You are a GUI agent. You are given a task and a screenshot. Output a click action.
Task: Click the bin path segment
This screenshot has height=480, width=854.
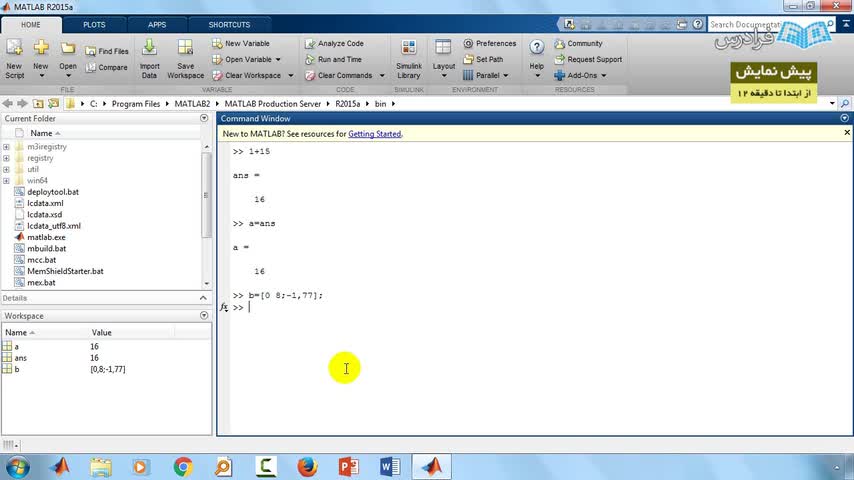click(380, 104)
